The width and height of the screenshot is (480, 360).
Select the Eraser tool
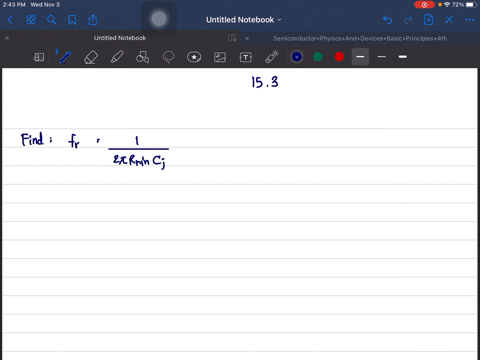91,57
